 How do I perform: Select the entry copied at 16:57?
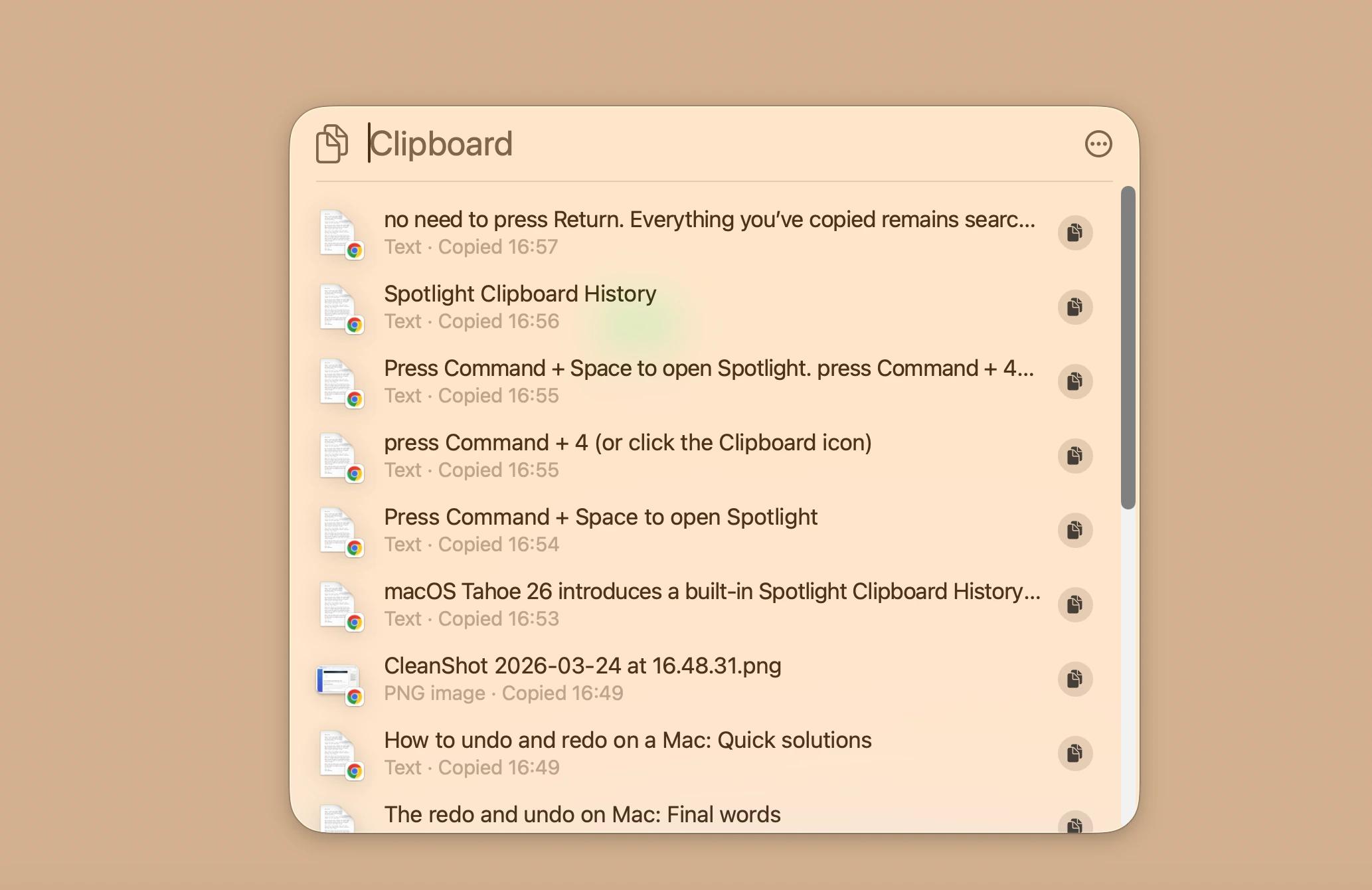598,231
